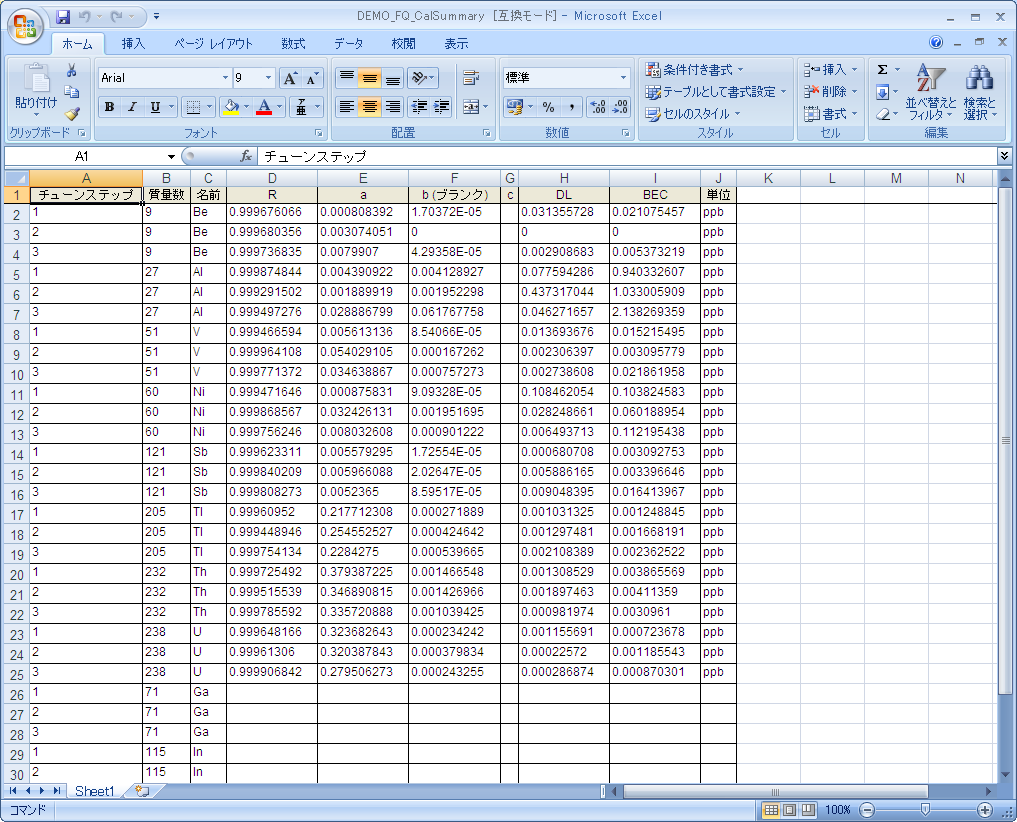Apply the yellow fill color
This screenshot has width=1017, height=822.
coord(231,106)
